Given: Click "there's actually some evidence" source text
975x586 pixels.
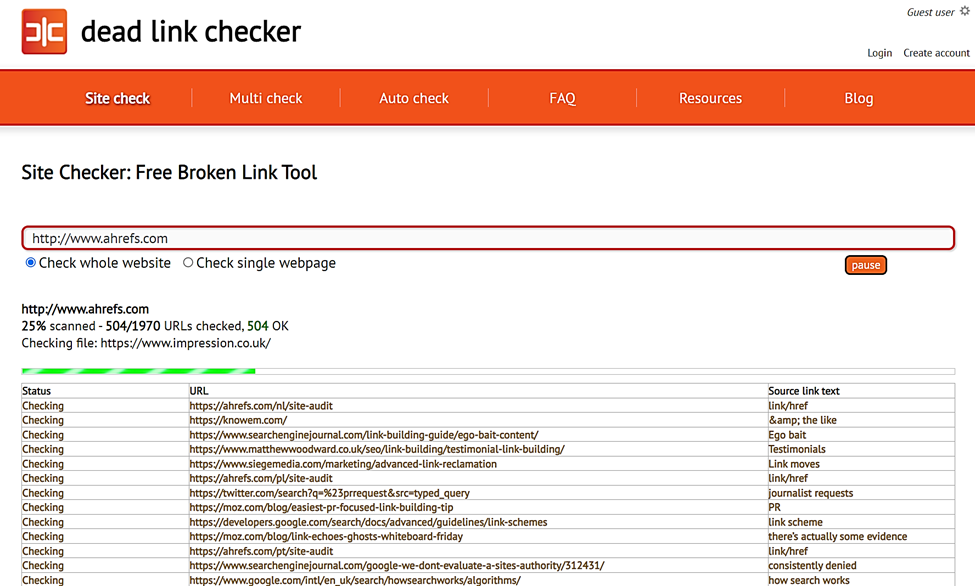Looking at the screenshot, I should (838, 537).
